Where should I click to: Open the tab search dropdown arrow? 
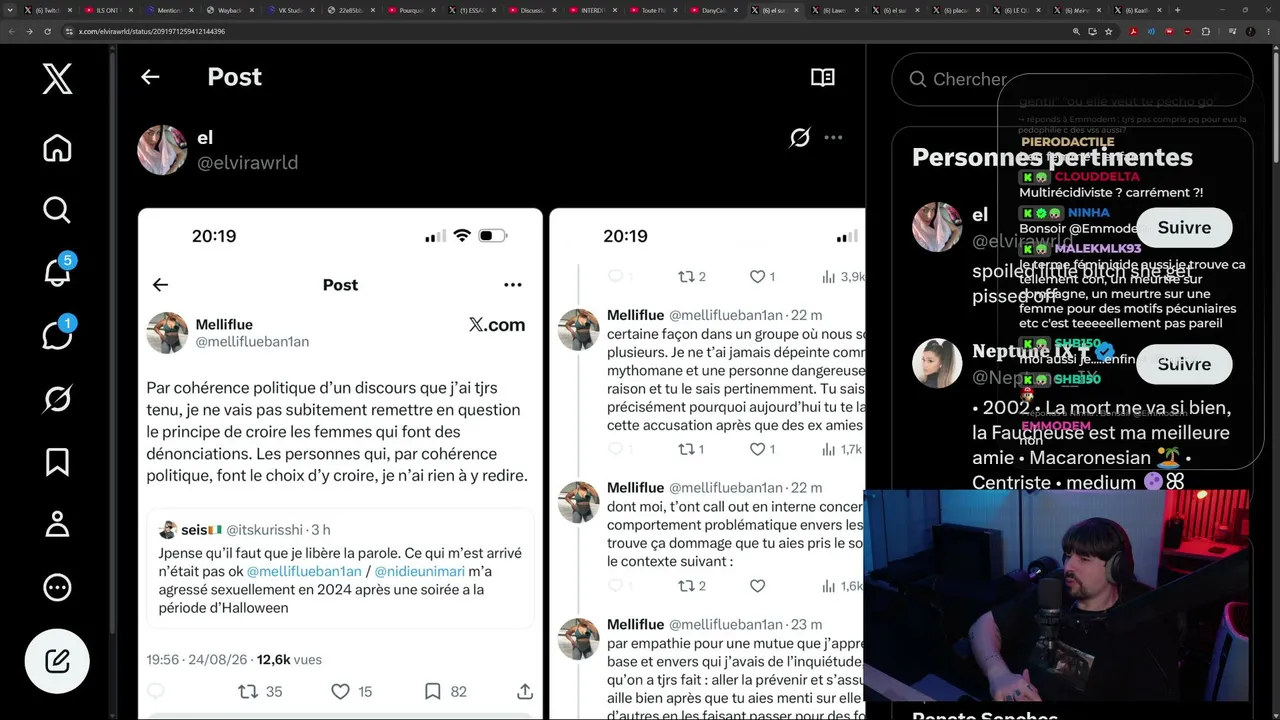pos(11,10)
